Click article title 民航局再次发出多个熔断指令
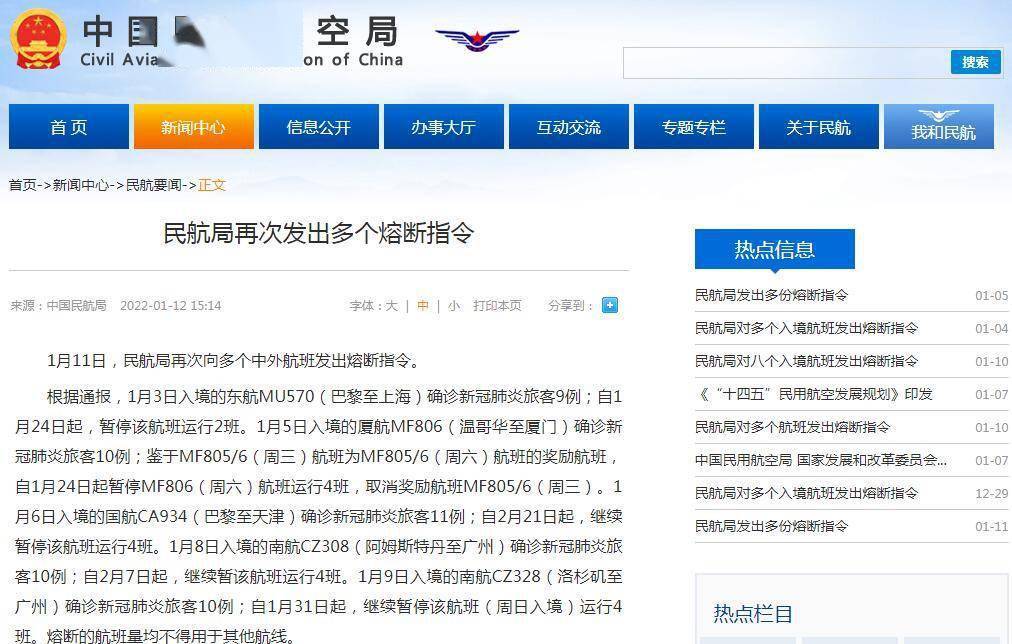This screenshot has width=1012, height=644. coord(319,234)
